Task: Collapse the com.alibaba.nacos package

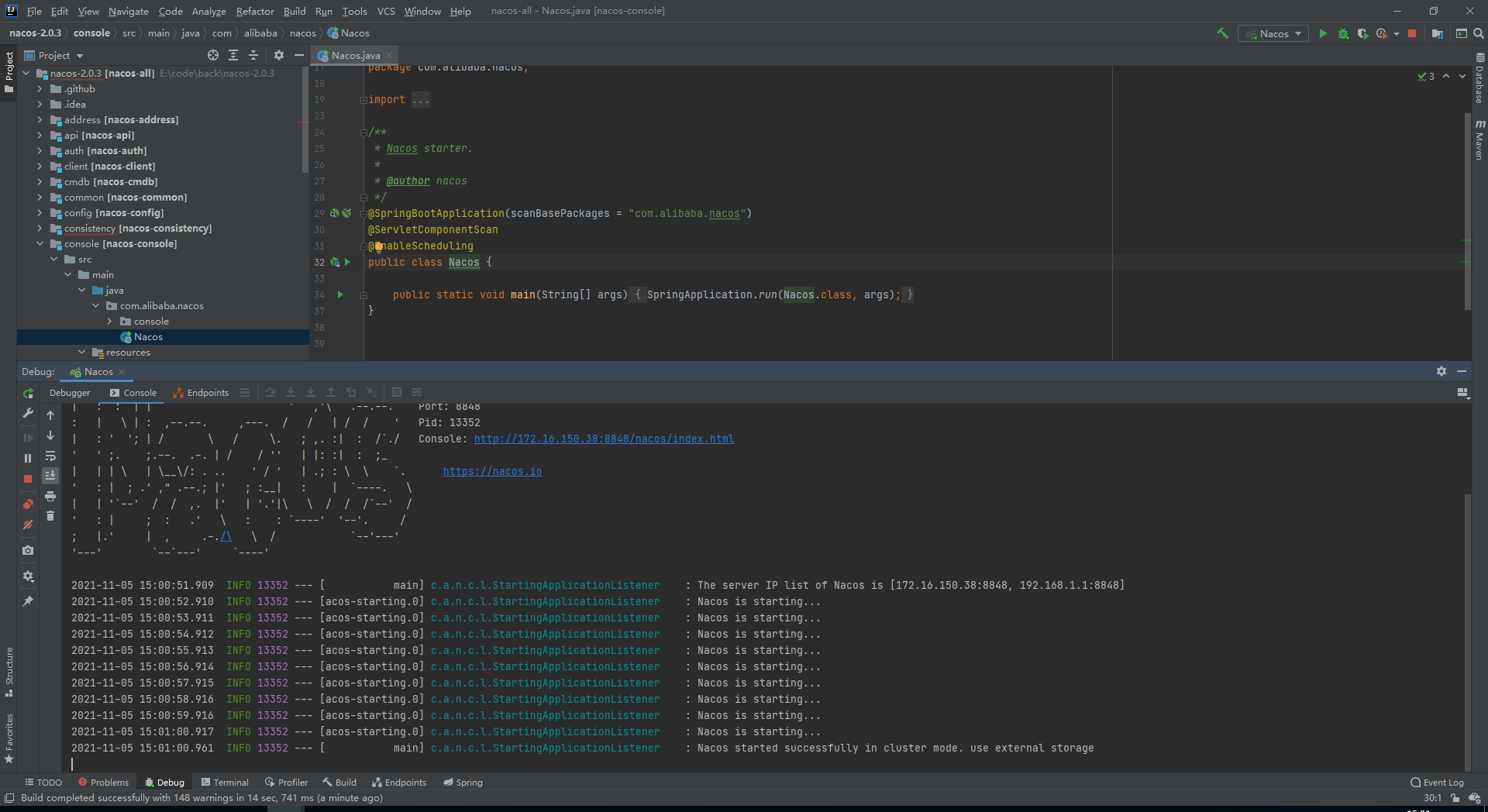Action: [x=95, y=306]
